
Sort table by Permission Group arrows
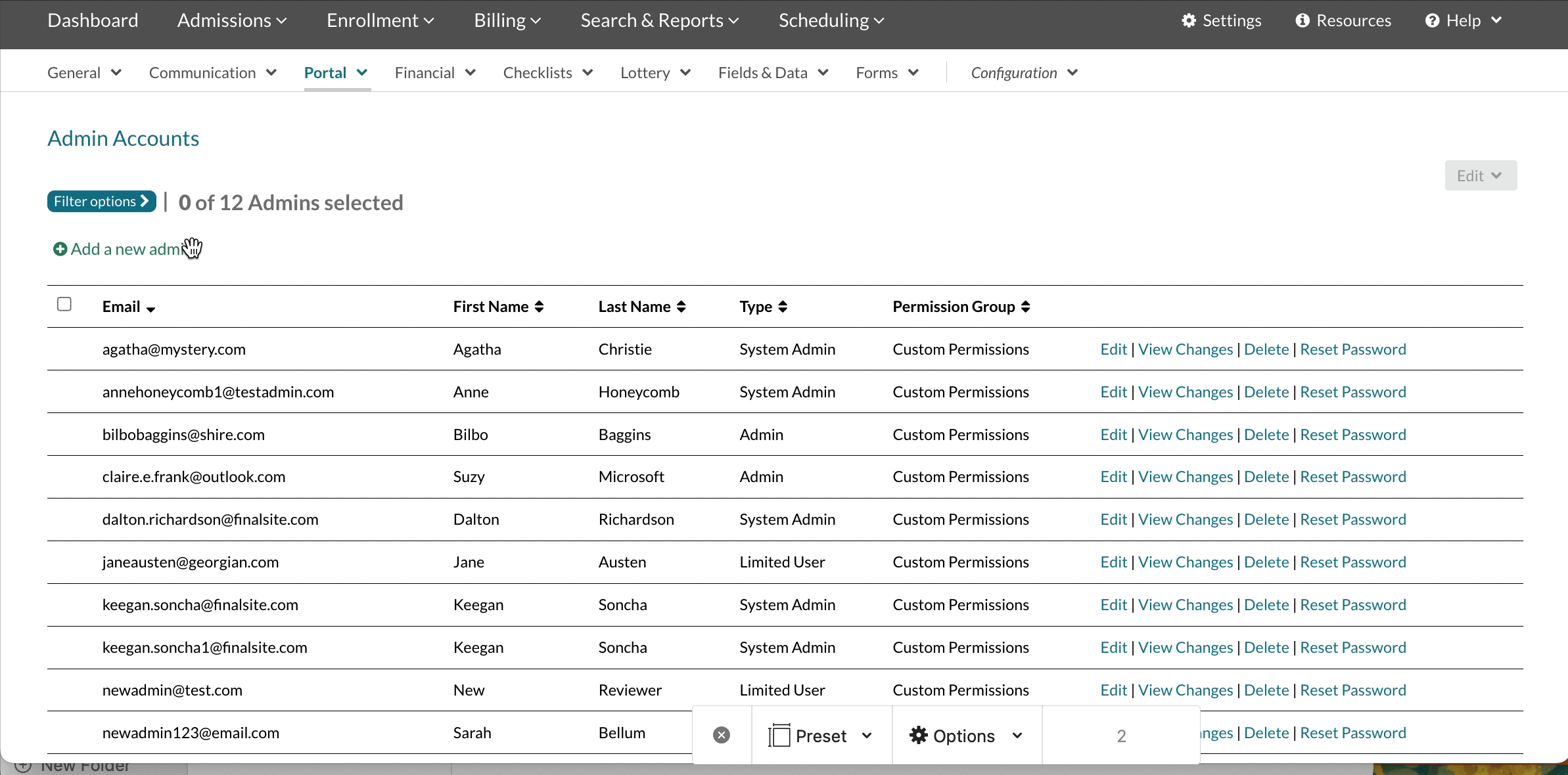click(1025, 307)
